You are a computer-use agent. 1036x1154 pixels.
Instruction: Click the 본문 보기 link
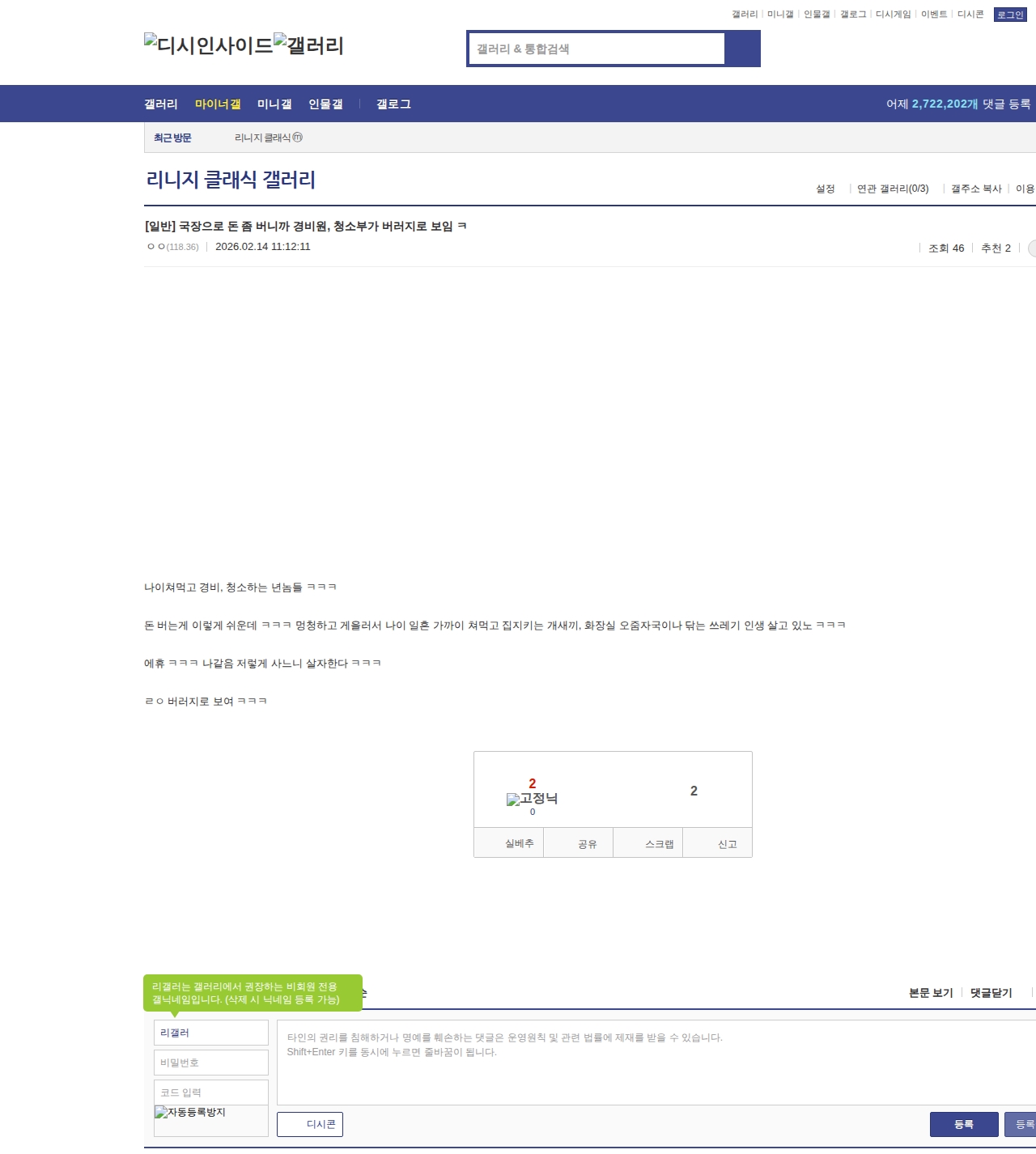(x=931, y=993)
